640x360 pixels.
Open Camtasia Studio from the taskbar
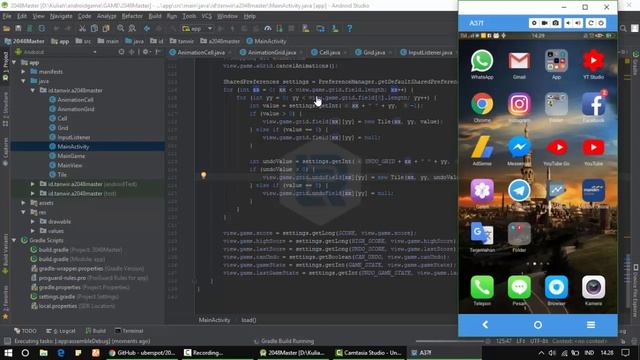pyautogui.click(x=369, y=353)
